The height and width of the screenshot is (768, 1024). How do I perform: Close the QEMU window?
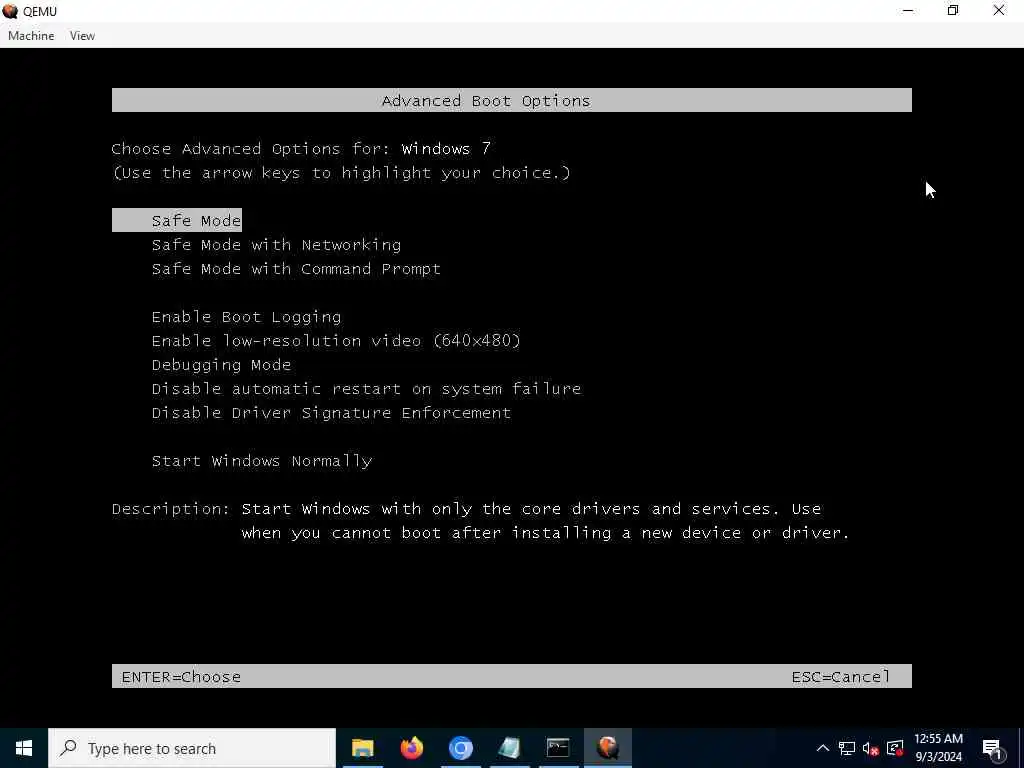[x=999, y=11]
